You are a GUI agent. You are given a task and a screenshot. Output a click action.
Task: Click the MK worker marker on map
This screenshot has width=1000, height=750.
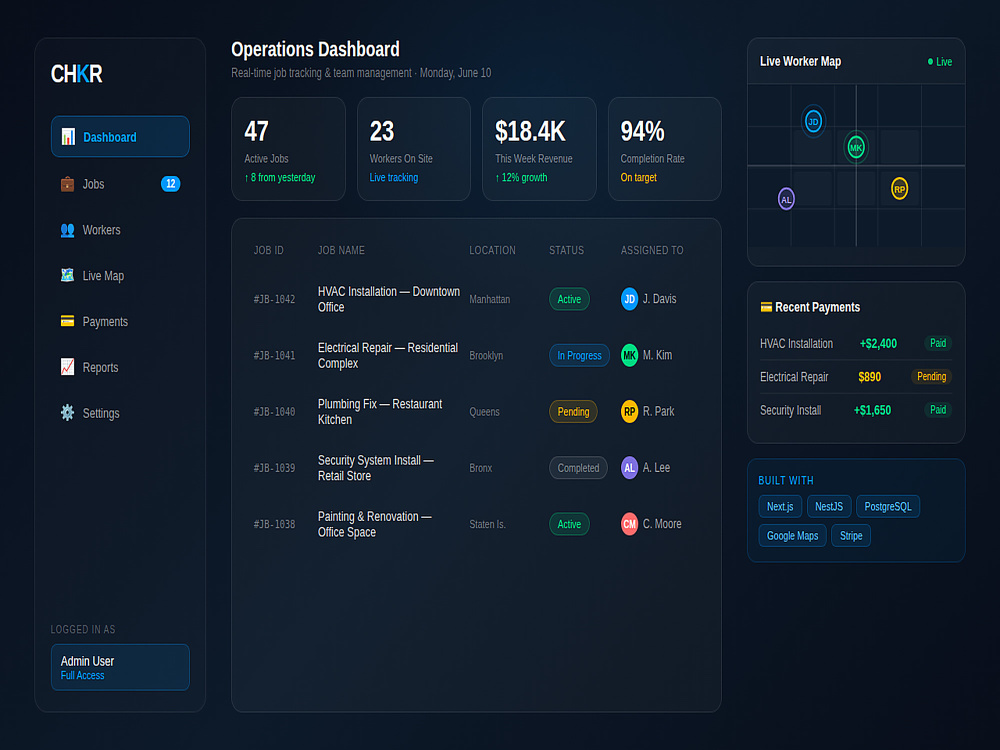(856, 147)
